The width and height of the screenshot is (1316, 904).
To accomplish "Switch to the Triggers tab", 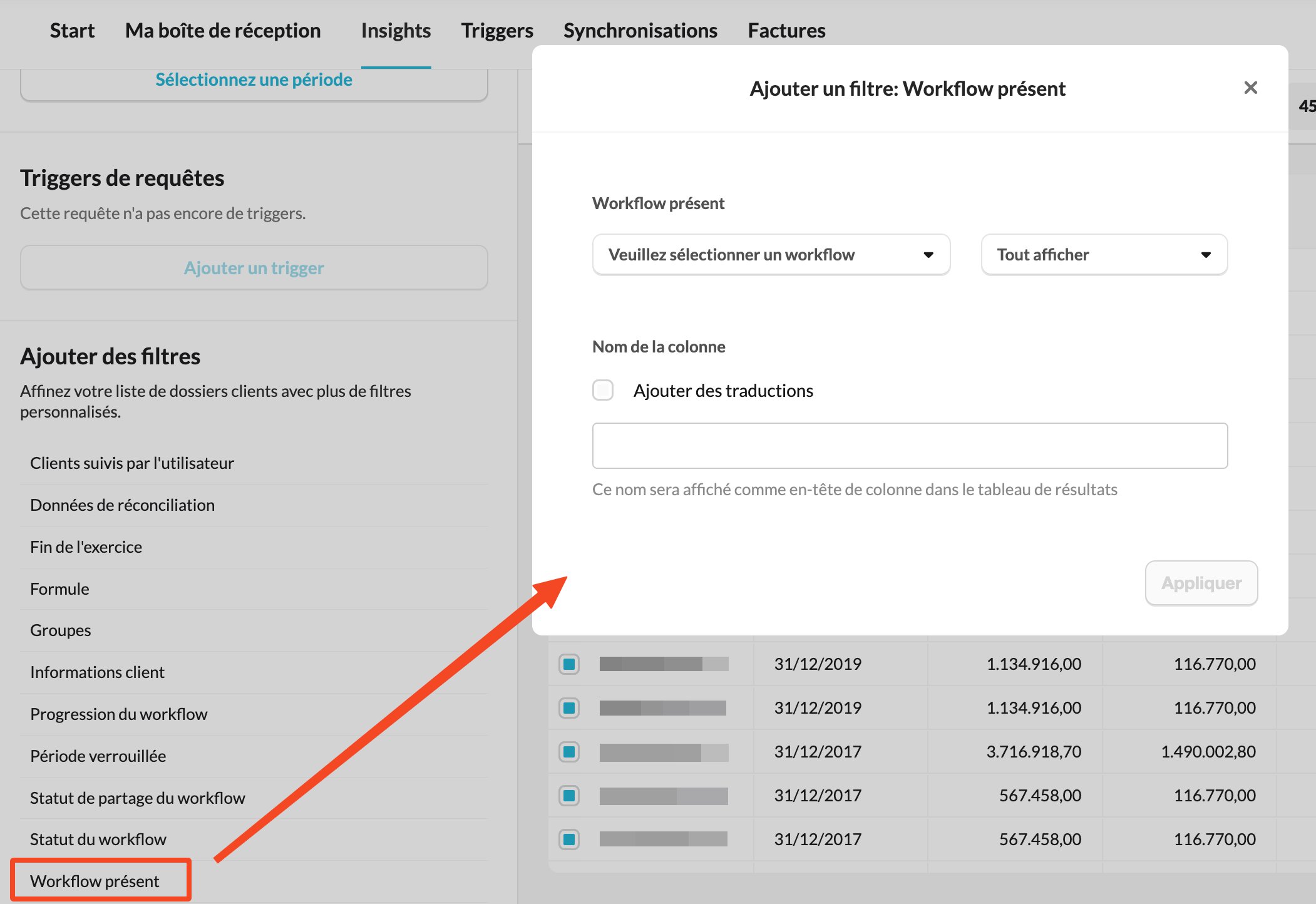I will click(497, 31).
